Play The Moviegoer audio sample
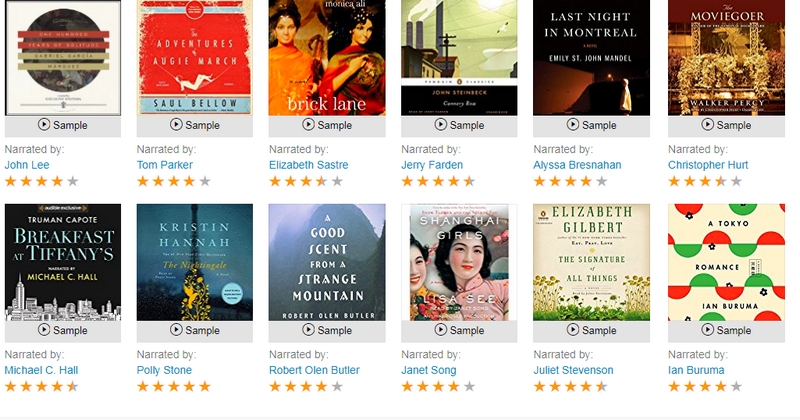Image resolution: width=800 pixels, height=420 pixels. [x=723, y=125]
